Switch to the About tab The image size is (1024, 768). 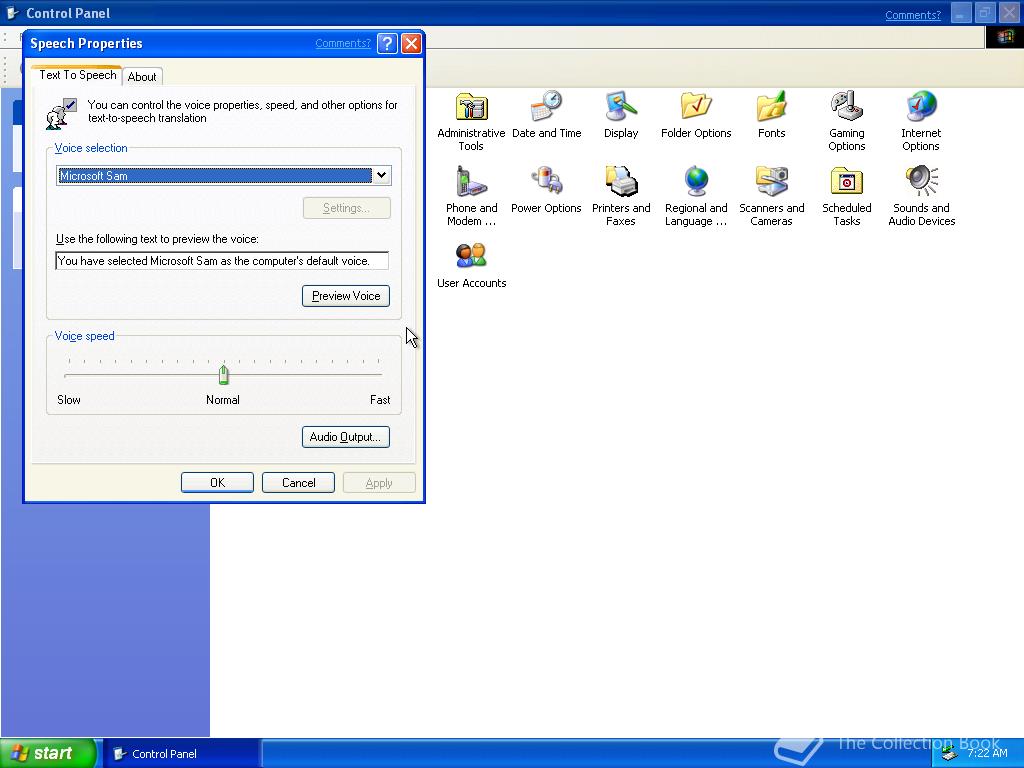[x=142, y=76]
